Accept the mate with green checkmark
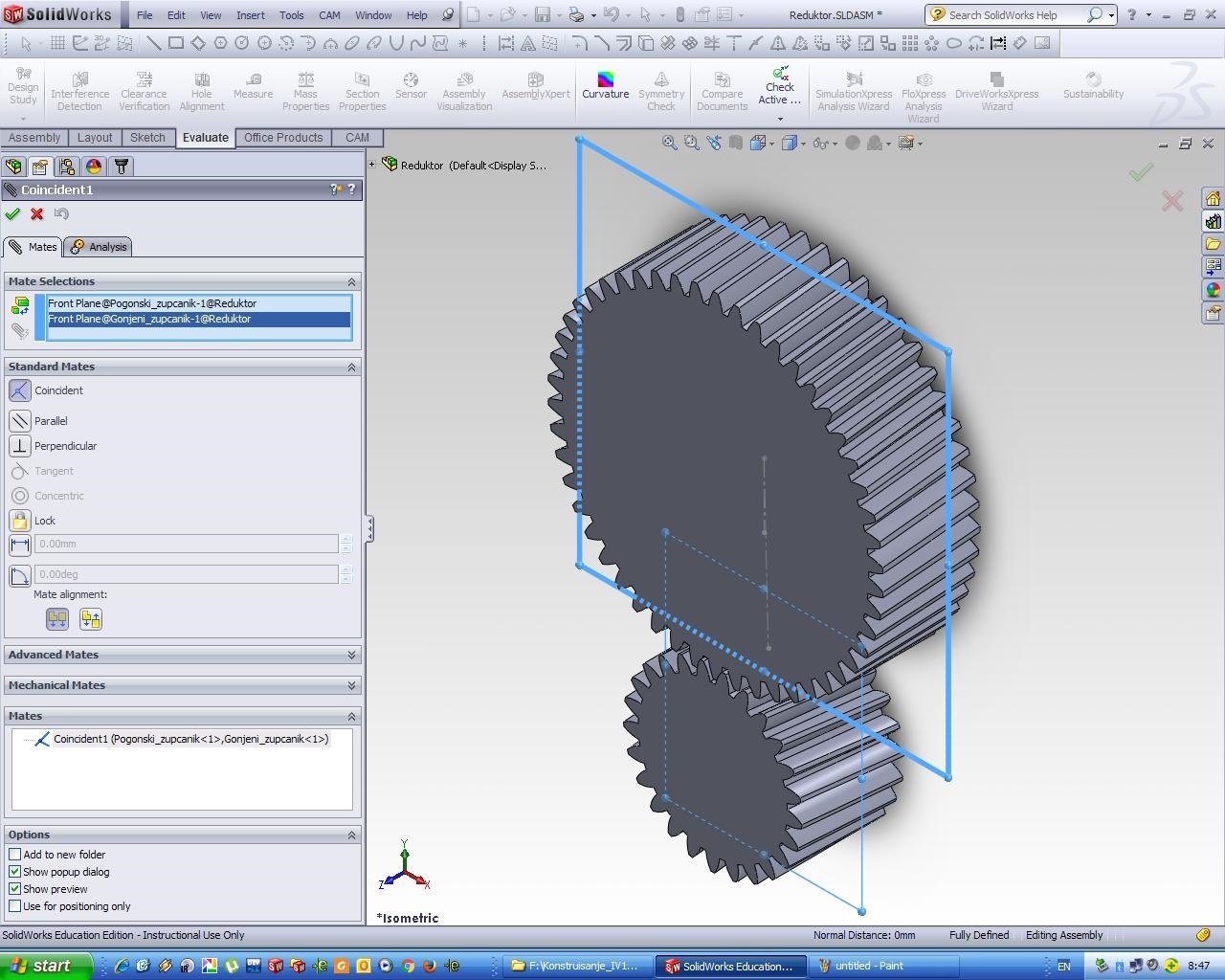1225x980 pixels. tap(12, 213)
